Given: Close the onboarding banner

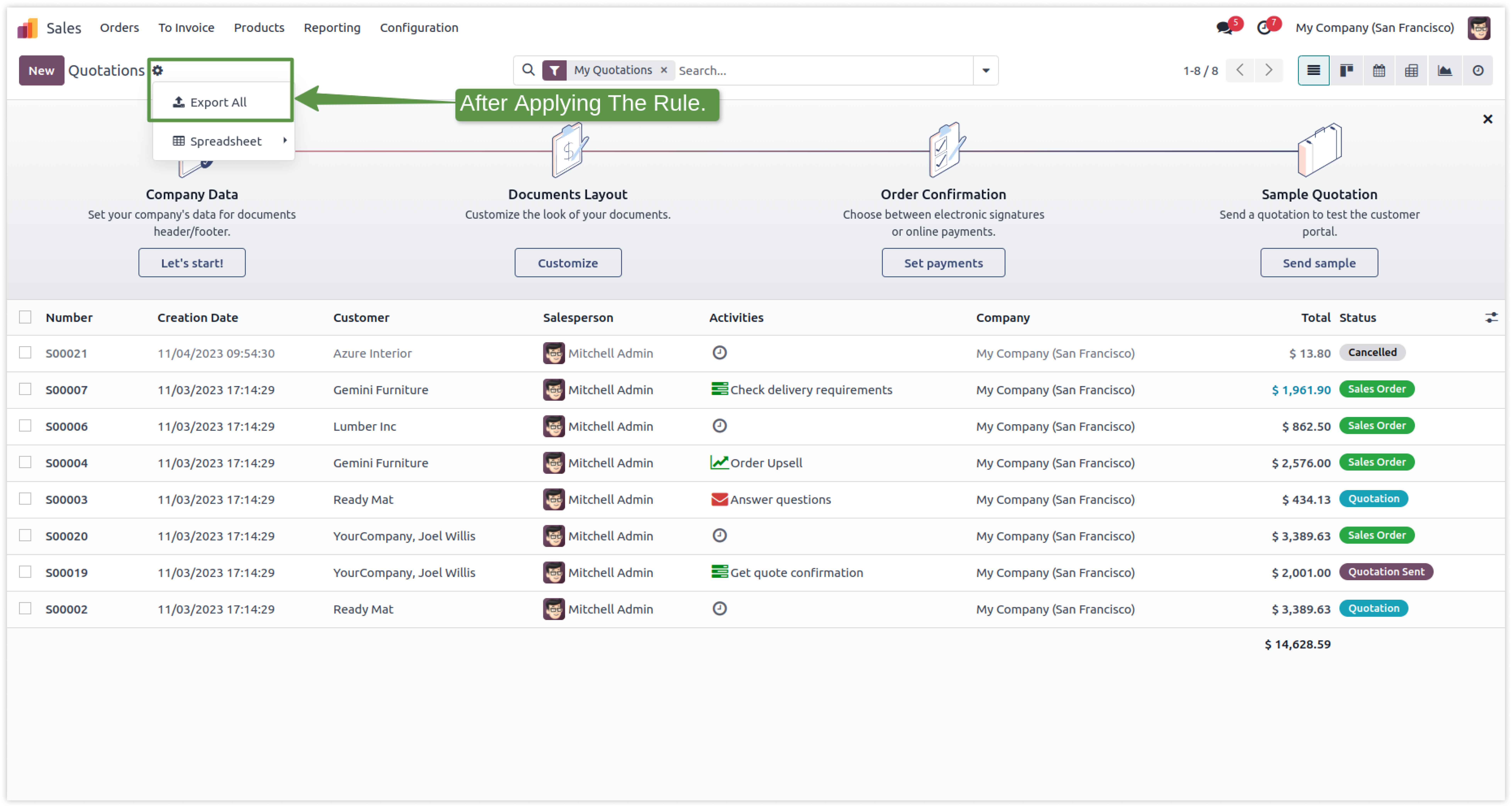Looking at the screenshot, I should click(x=1487, y=119).
